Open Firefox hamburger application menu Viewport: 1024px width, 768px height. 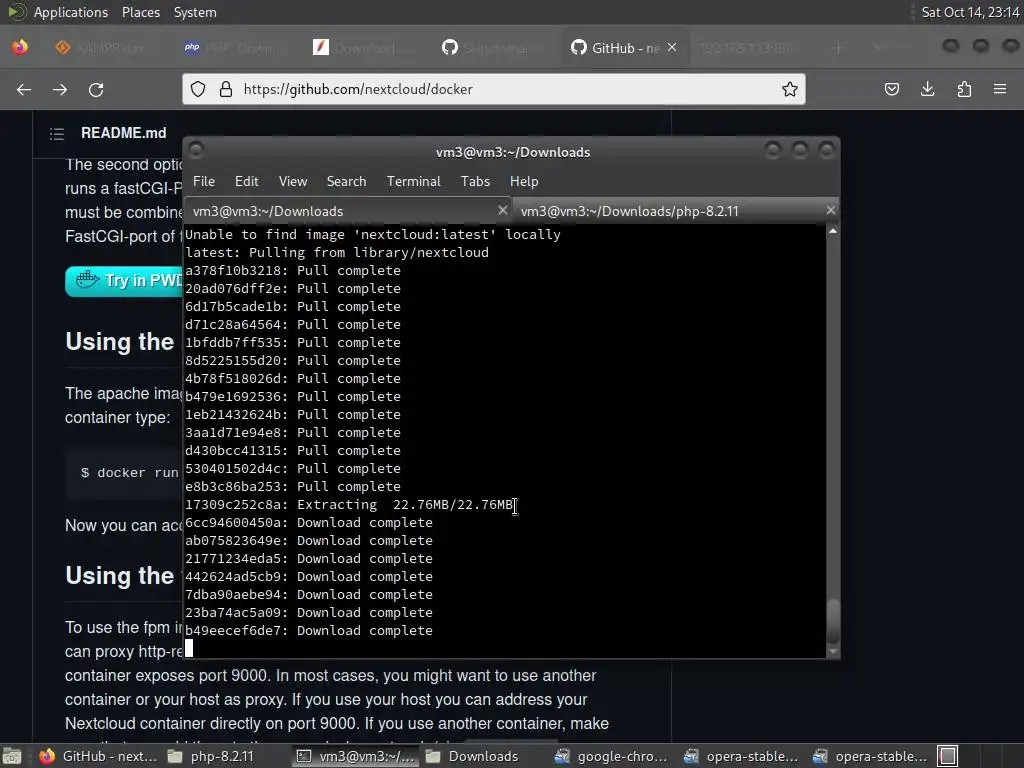click(1000, 89)
